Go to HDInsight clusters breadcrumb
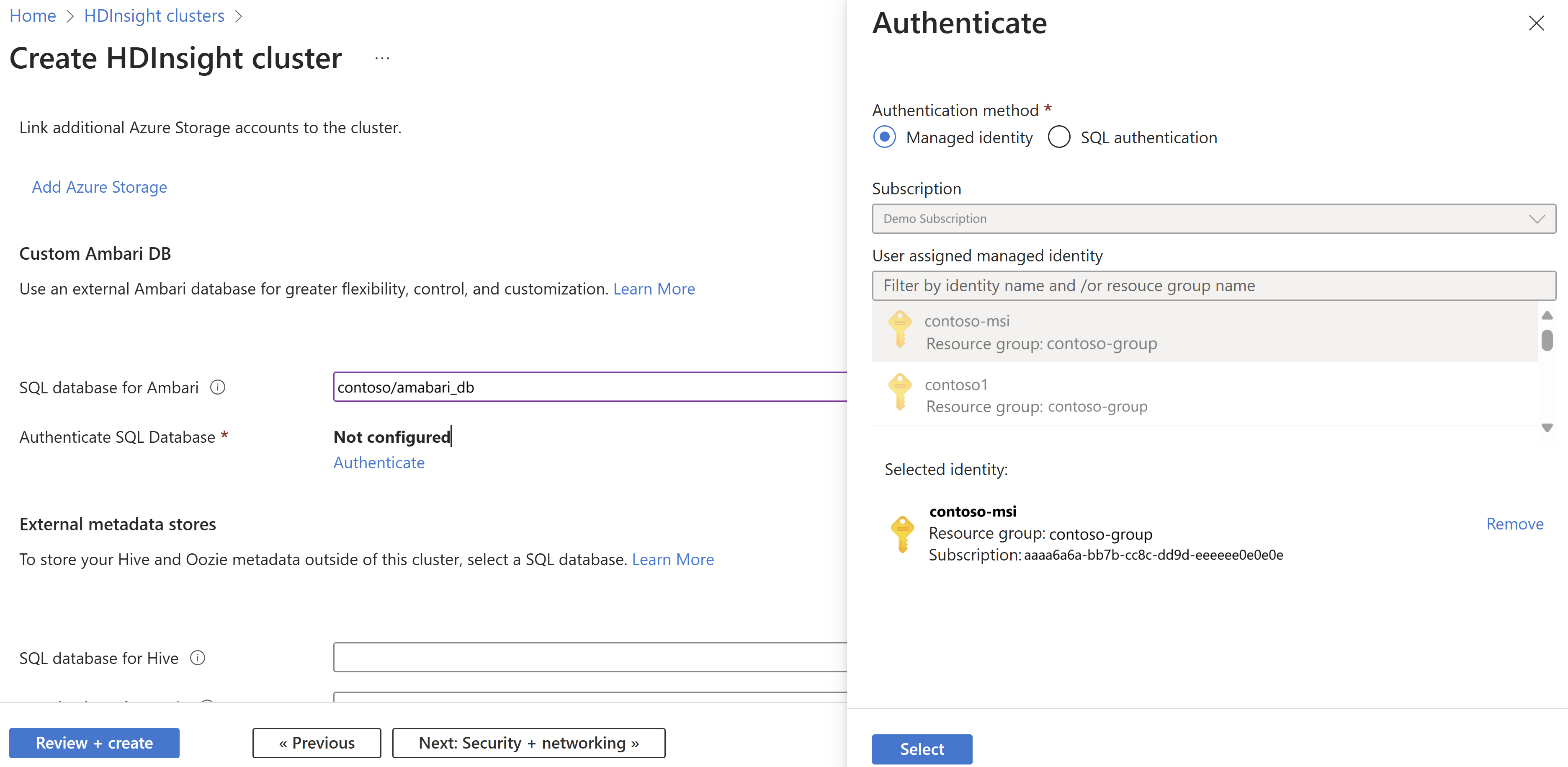1568x767 pixels. 154,16
